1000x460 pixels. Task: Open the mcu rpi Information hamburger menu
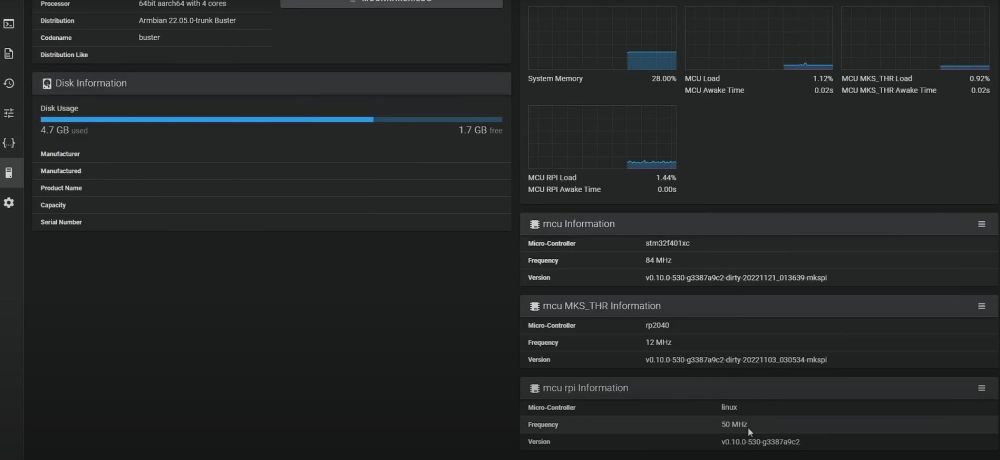(982, 389)
